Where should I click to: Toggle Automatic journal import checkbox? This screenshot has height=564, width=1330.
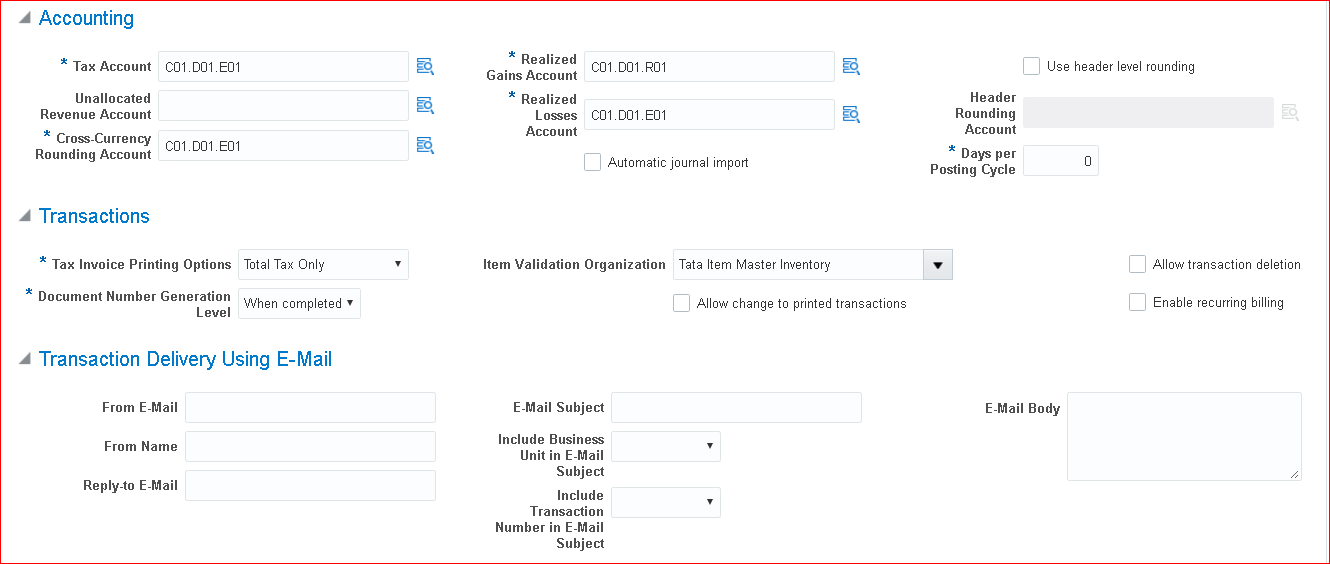593,162
